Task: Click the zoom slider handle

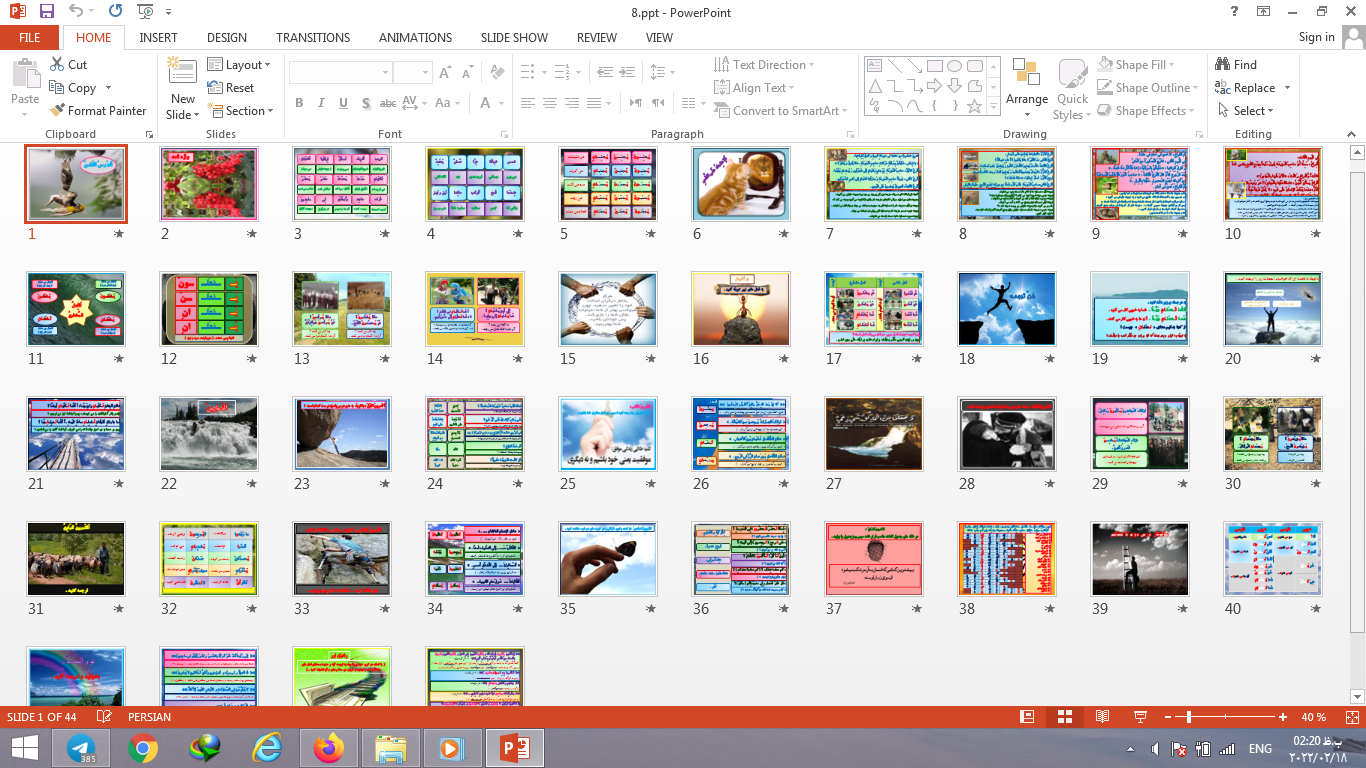Action: (x=1188, y=717)
